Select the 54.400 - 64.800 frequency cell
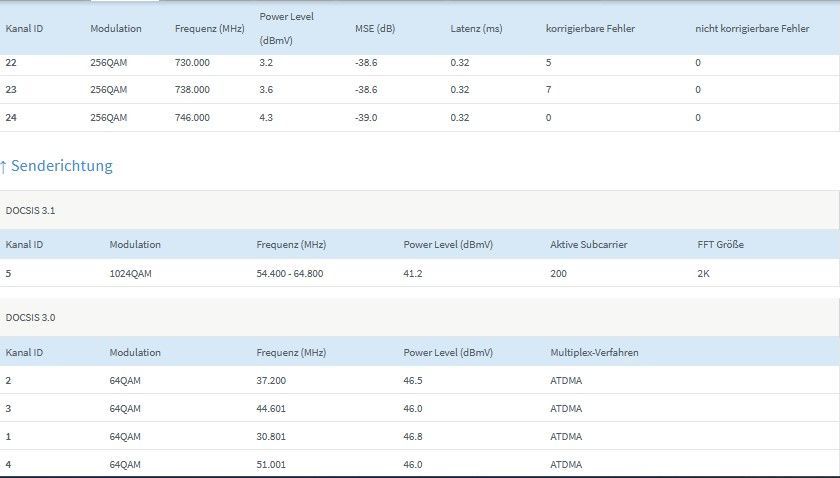Viewport: 840px width, 478px height. [x=289, y=273]
